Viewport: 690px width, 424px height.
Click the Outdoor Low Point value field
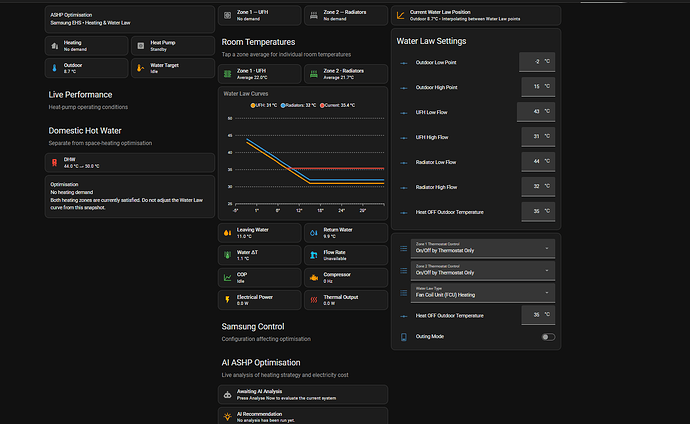tap(537, 62)
